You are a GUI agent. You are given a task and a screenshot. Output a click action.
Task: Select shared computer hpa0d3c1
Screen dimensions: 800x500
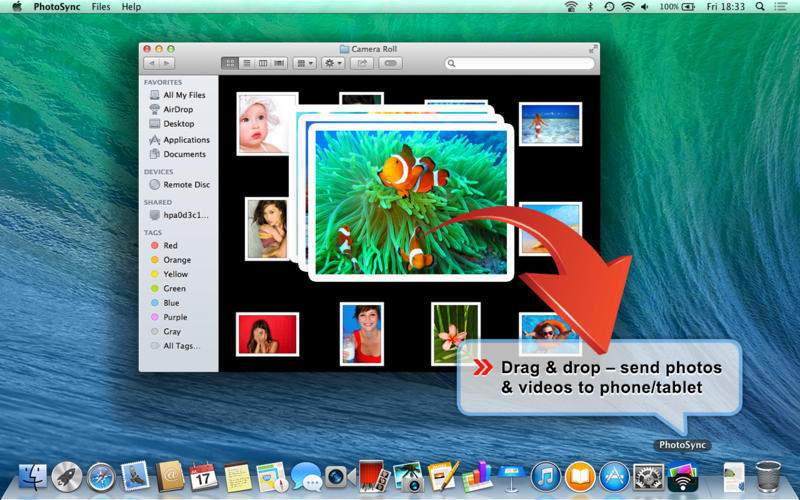(x=178, y=215)
